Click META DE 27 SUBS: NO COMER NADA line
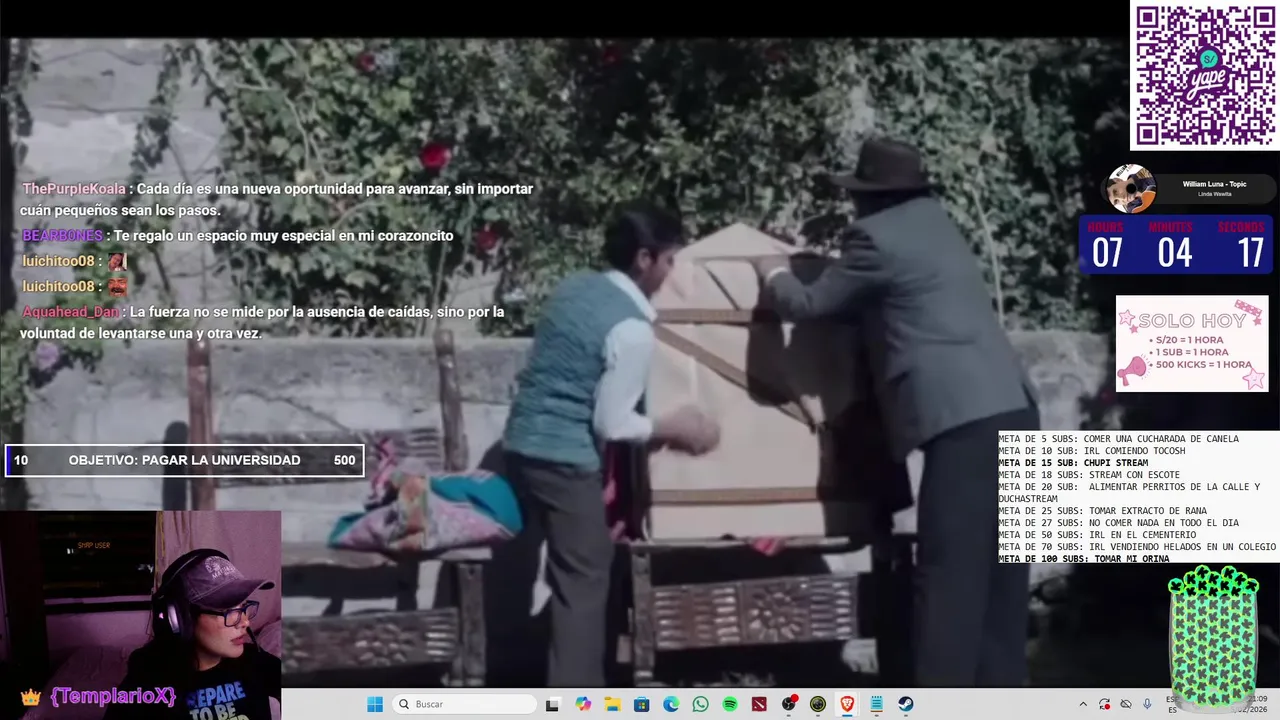1280x720 pixels. pos(1118,522)
